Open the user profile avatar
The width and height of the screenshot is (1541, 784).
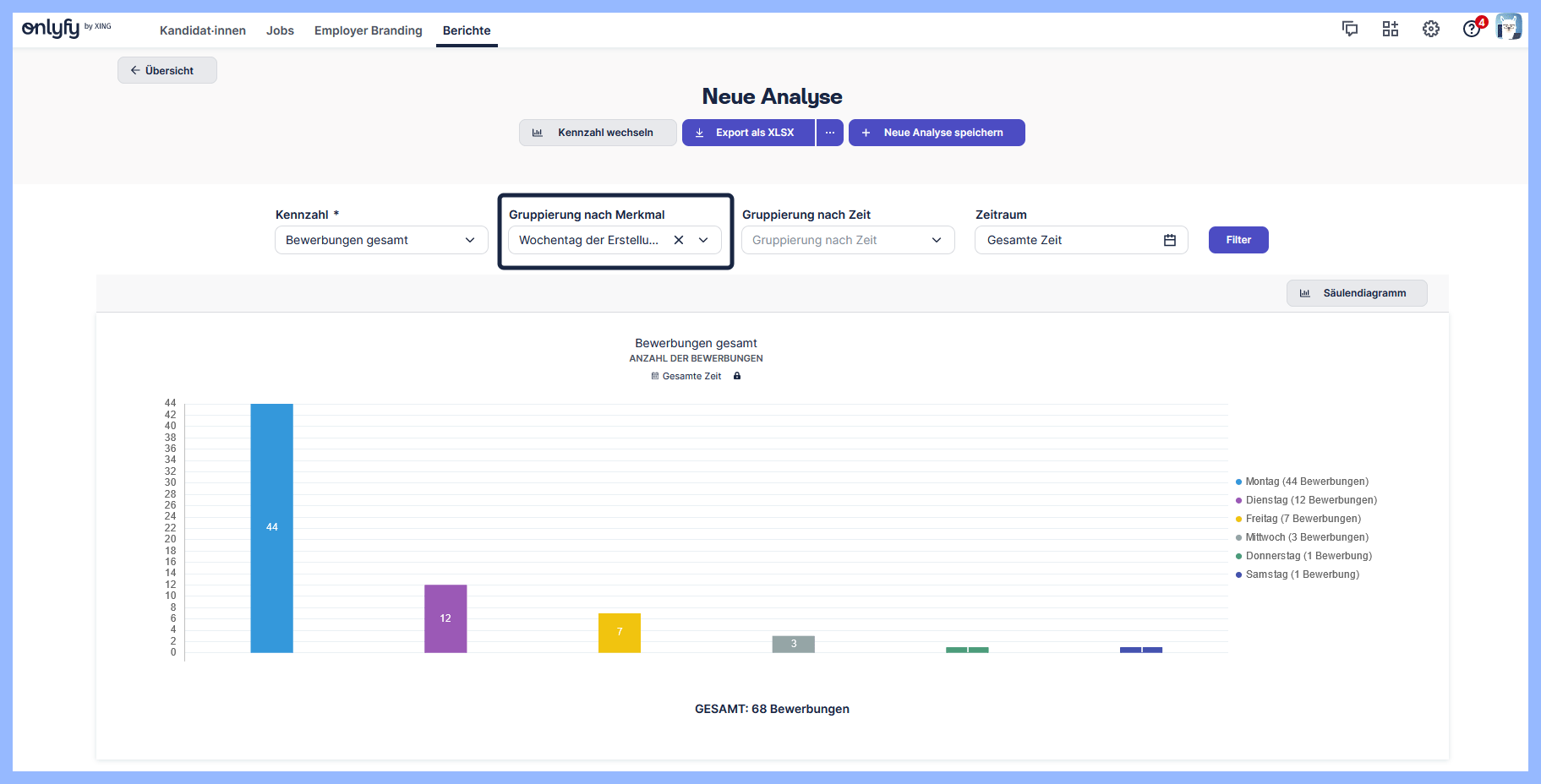1508,27
